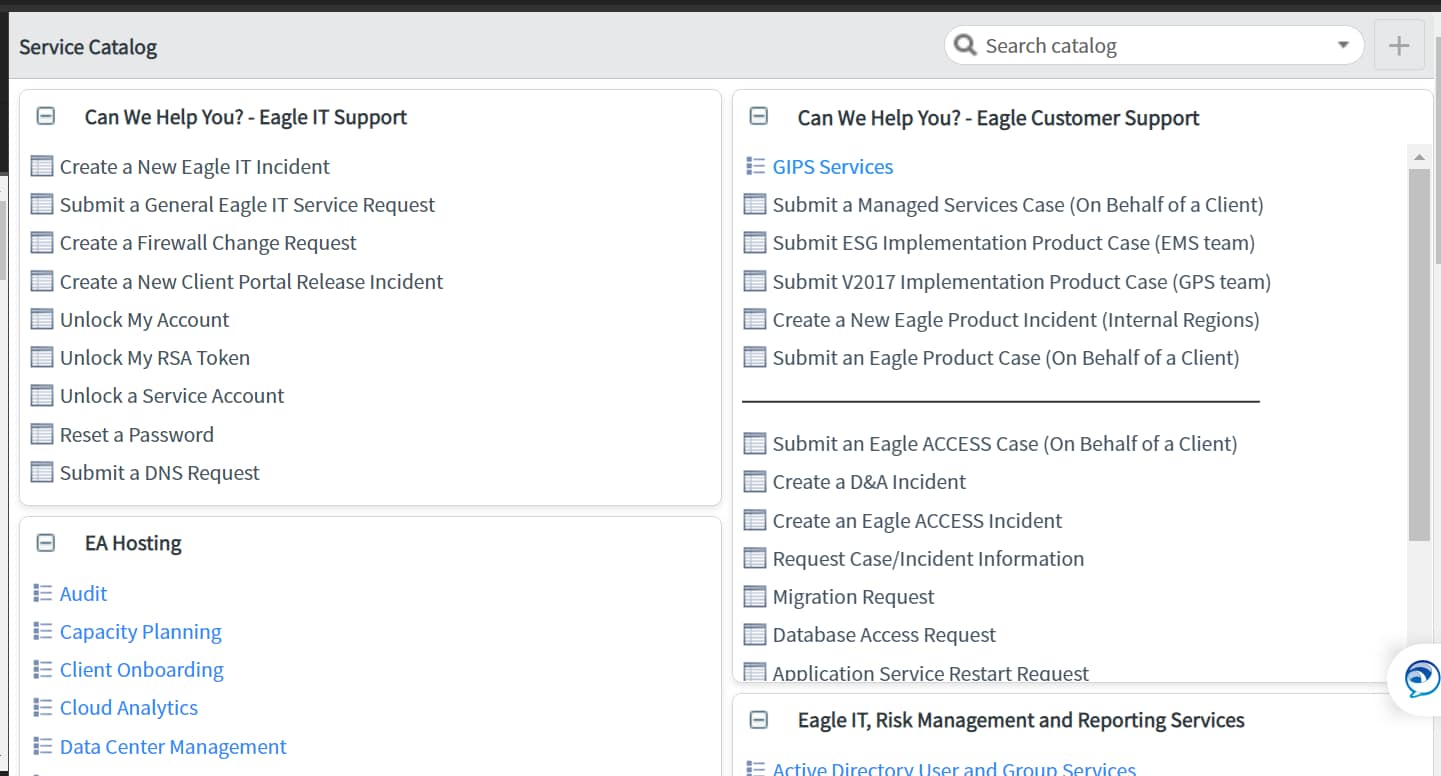
Task: Open the search catalog dropdown arrow
Action: click(x=1344, y=45)
